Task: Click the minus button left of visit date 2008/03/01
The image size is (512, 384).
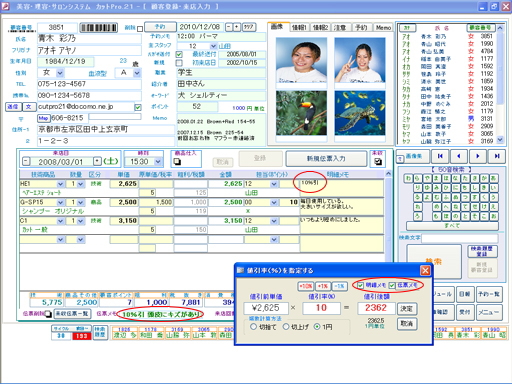Action: 26,162
